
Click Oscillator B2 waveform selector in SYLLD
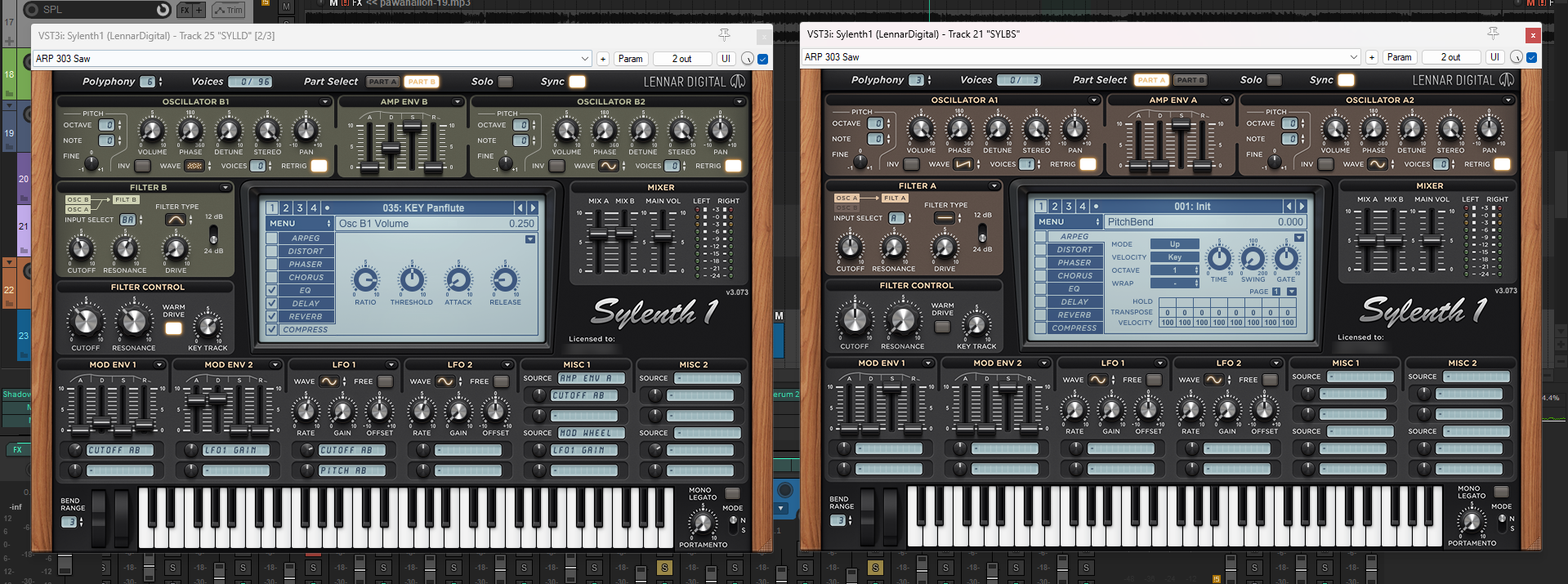[x=609, y=166]
